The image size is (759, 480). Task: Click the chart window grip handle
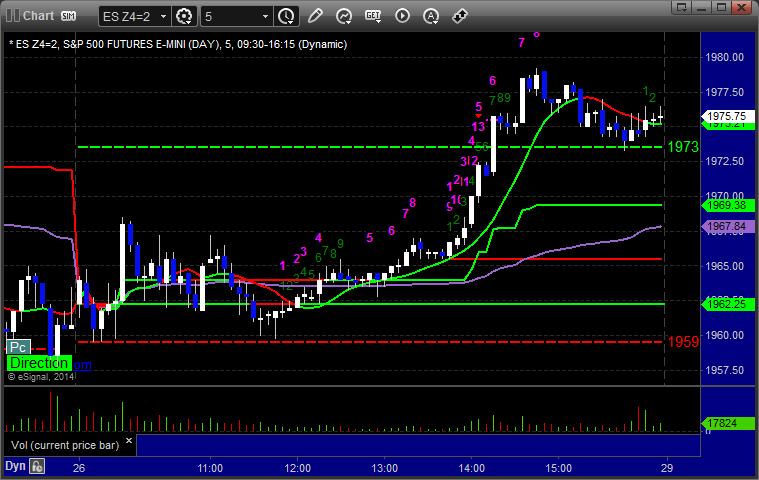point(12,16)
